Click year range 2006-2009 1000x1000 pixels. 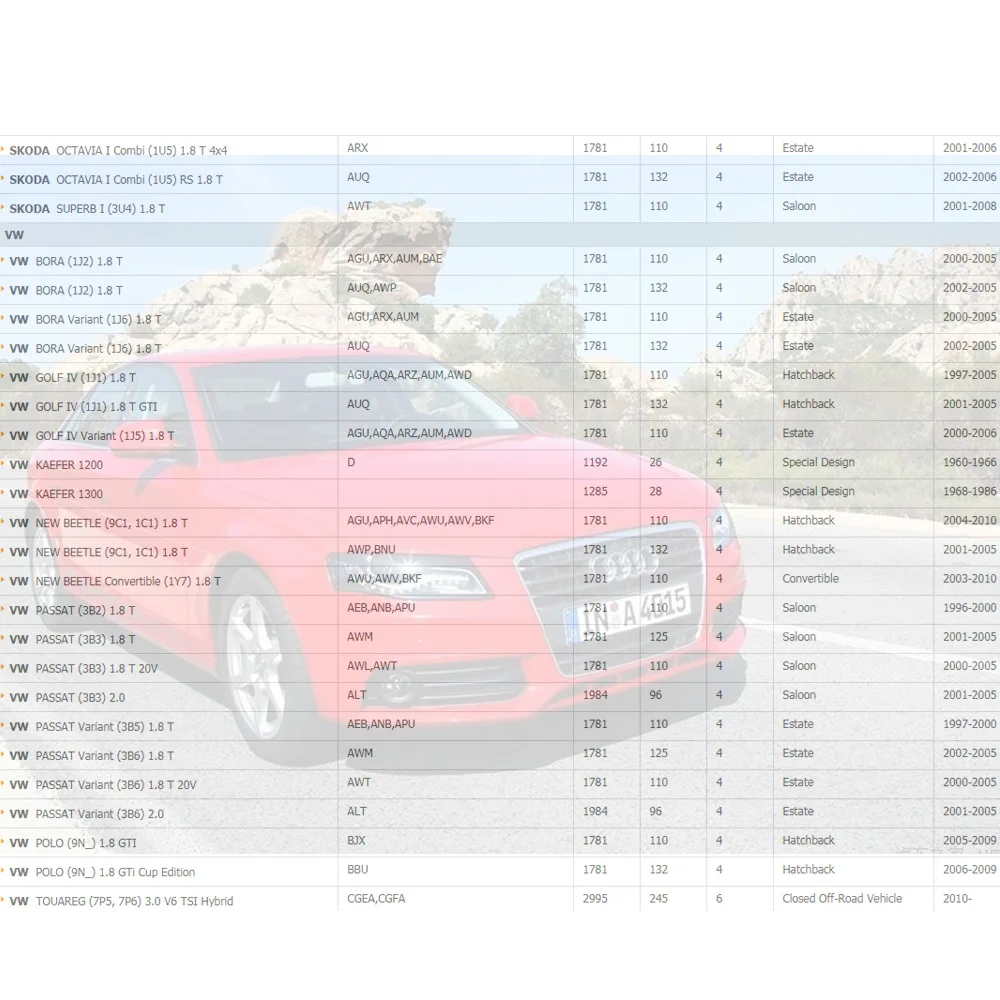(969, 870)
